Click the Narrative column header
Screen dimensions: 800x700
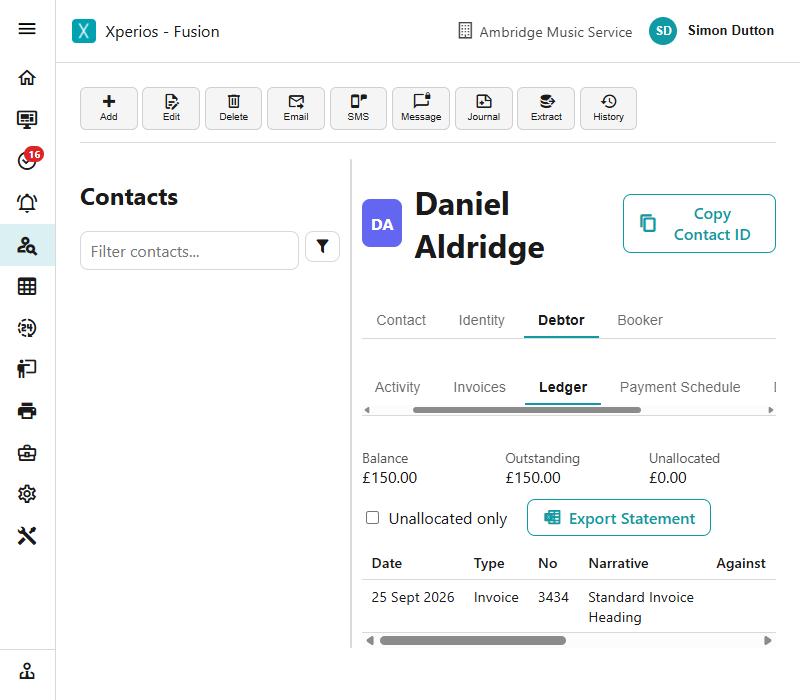point(618,563)
